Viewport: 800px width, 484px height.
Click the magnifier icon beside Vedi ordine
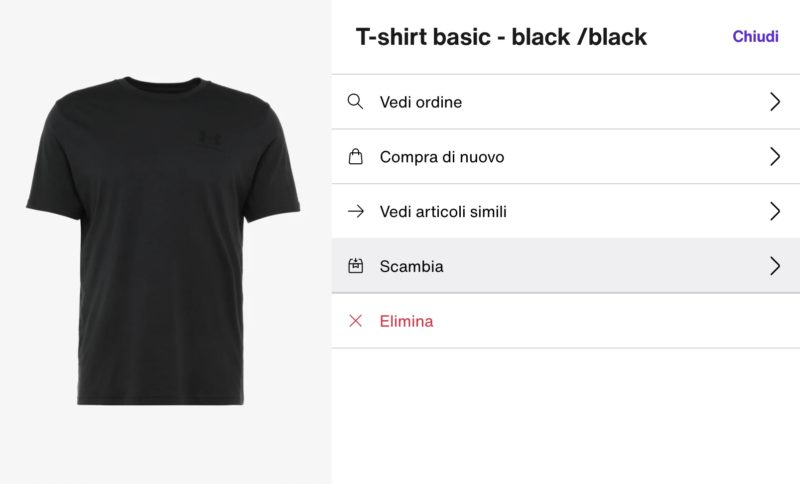355,102
